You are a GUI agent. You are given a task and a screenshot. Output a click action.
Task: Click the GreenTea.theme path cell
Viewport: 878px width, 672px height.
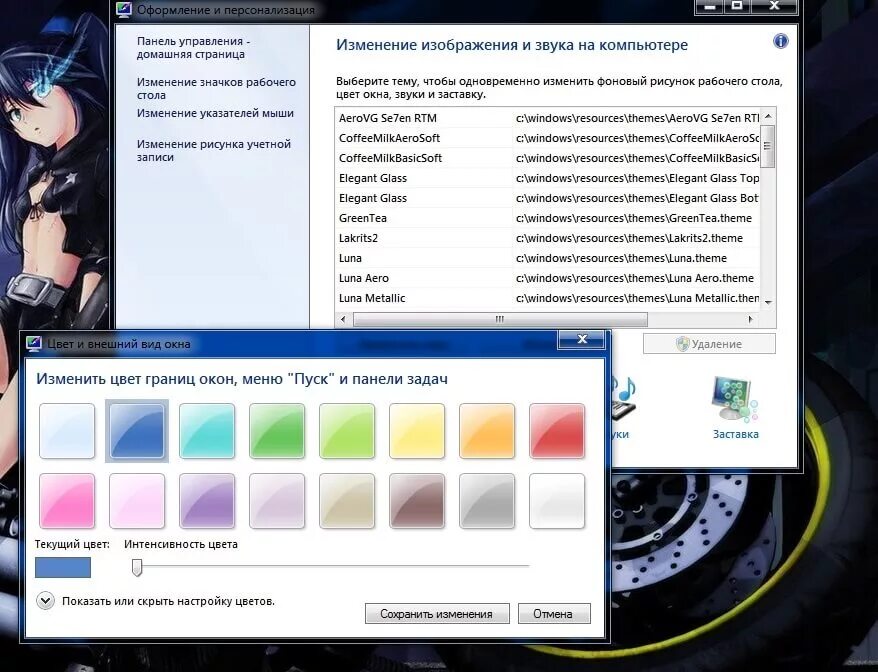(x=634, y=218)
